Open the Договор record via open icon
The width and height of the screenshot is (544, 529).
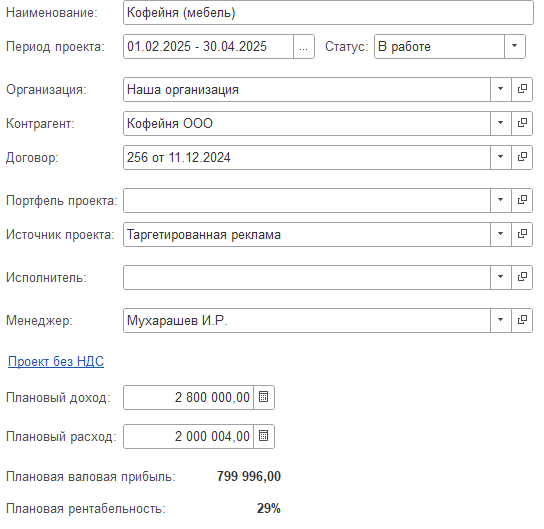click(522, 157)
